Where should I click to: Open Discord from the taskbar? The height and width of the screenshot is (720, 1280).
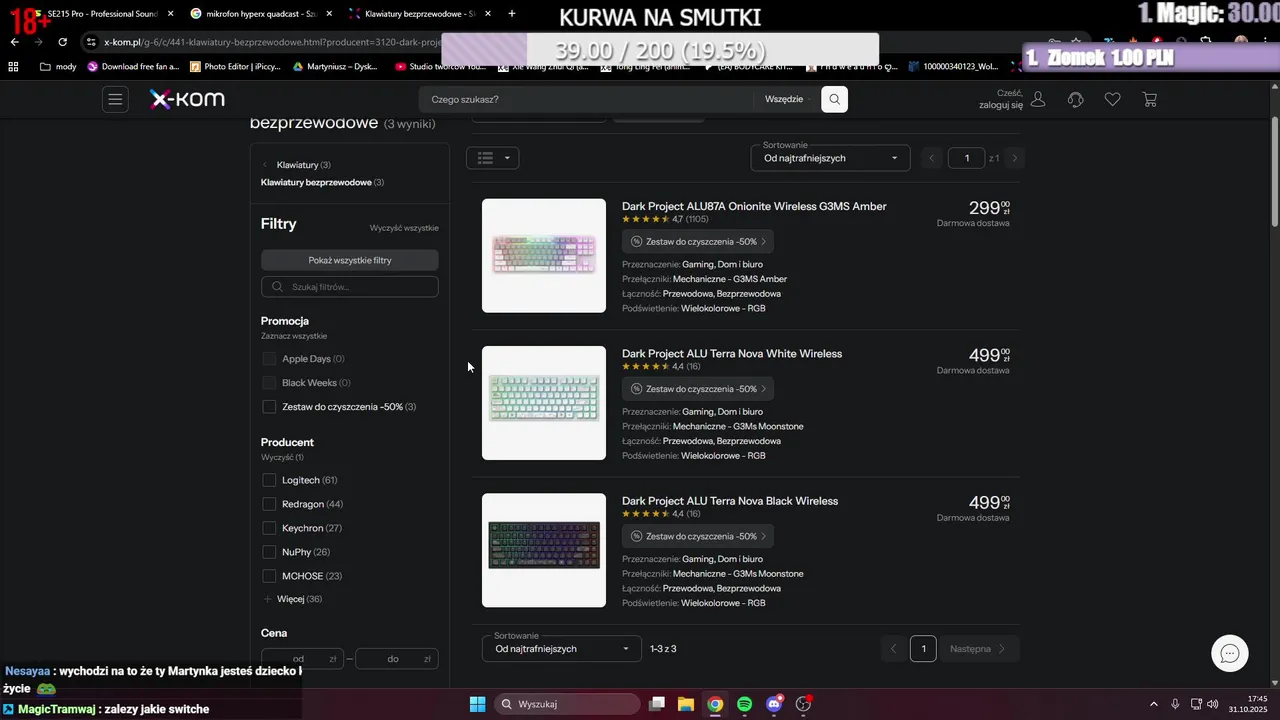773,704
